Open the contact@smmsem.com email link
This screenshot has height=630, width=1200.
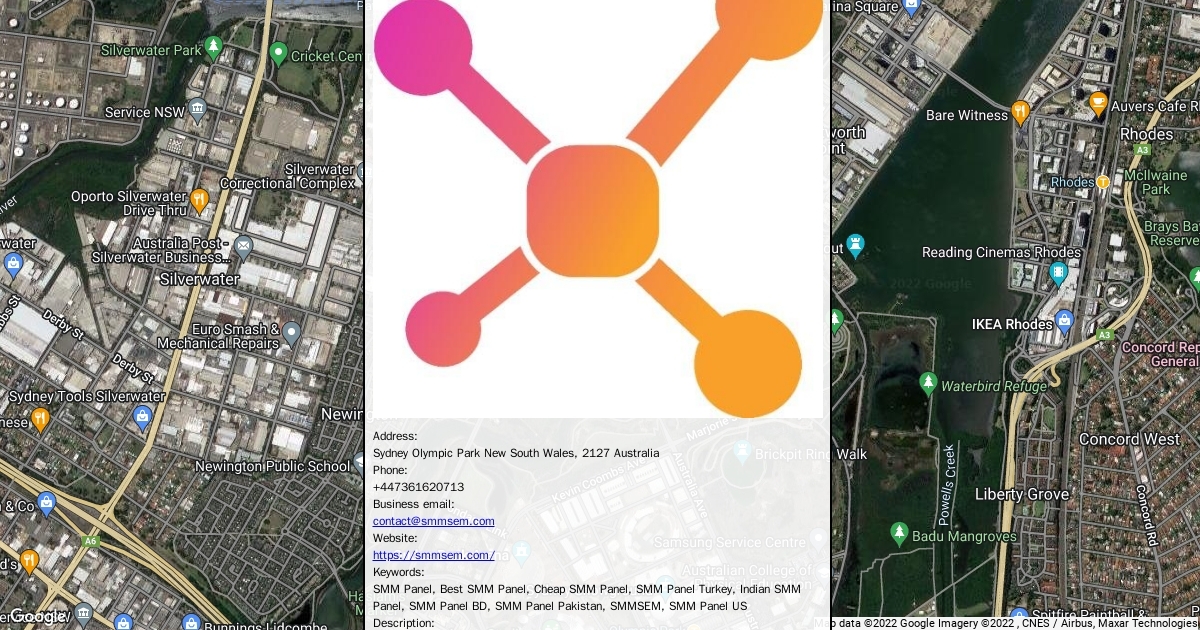[x=433, y=521]
